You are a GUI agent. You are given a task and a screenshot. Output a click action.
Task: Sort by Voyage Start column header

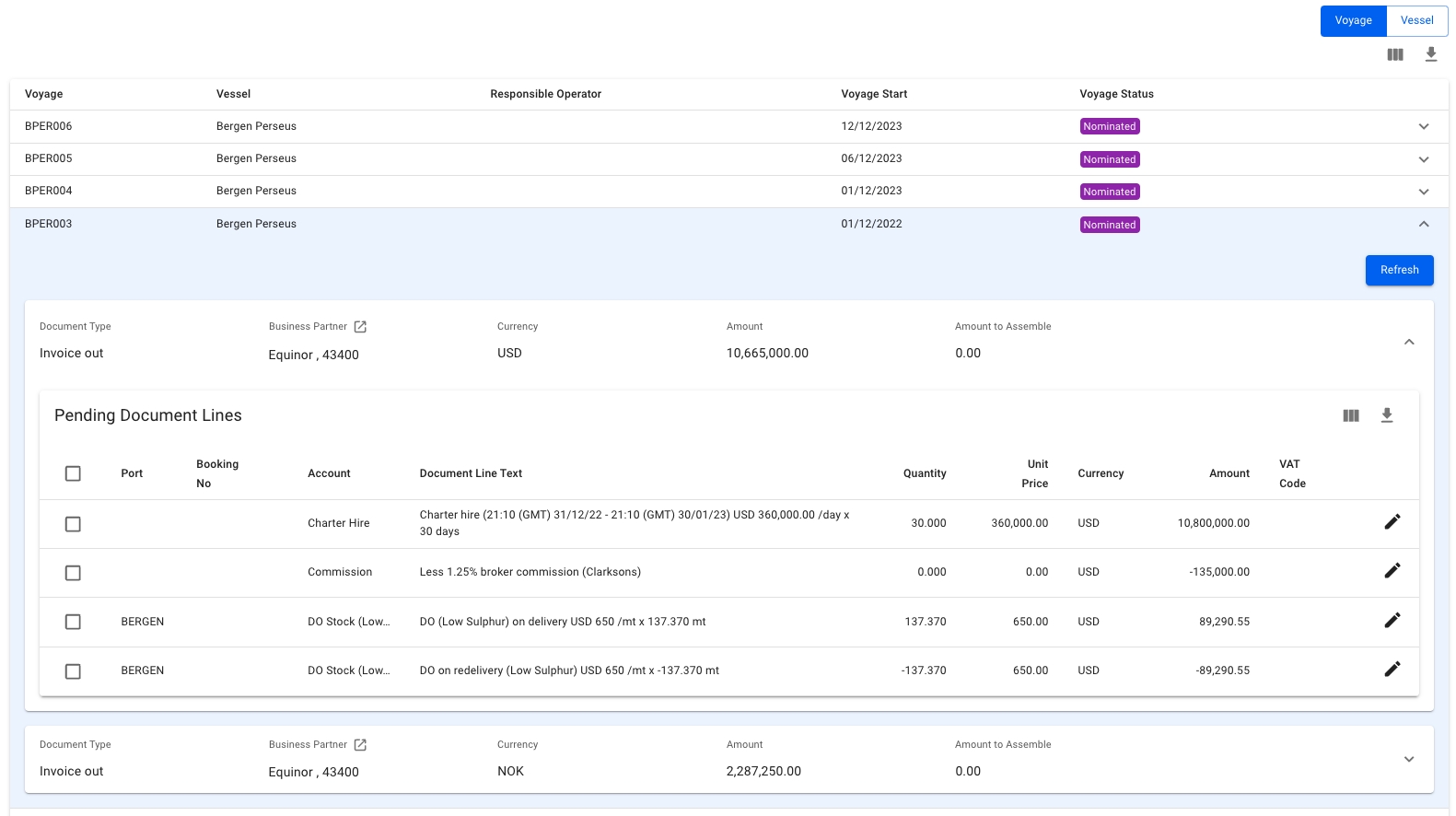[873, 94]
